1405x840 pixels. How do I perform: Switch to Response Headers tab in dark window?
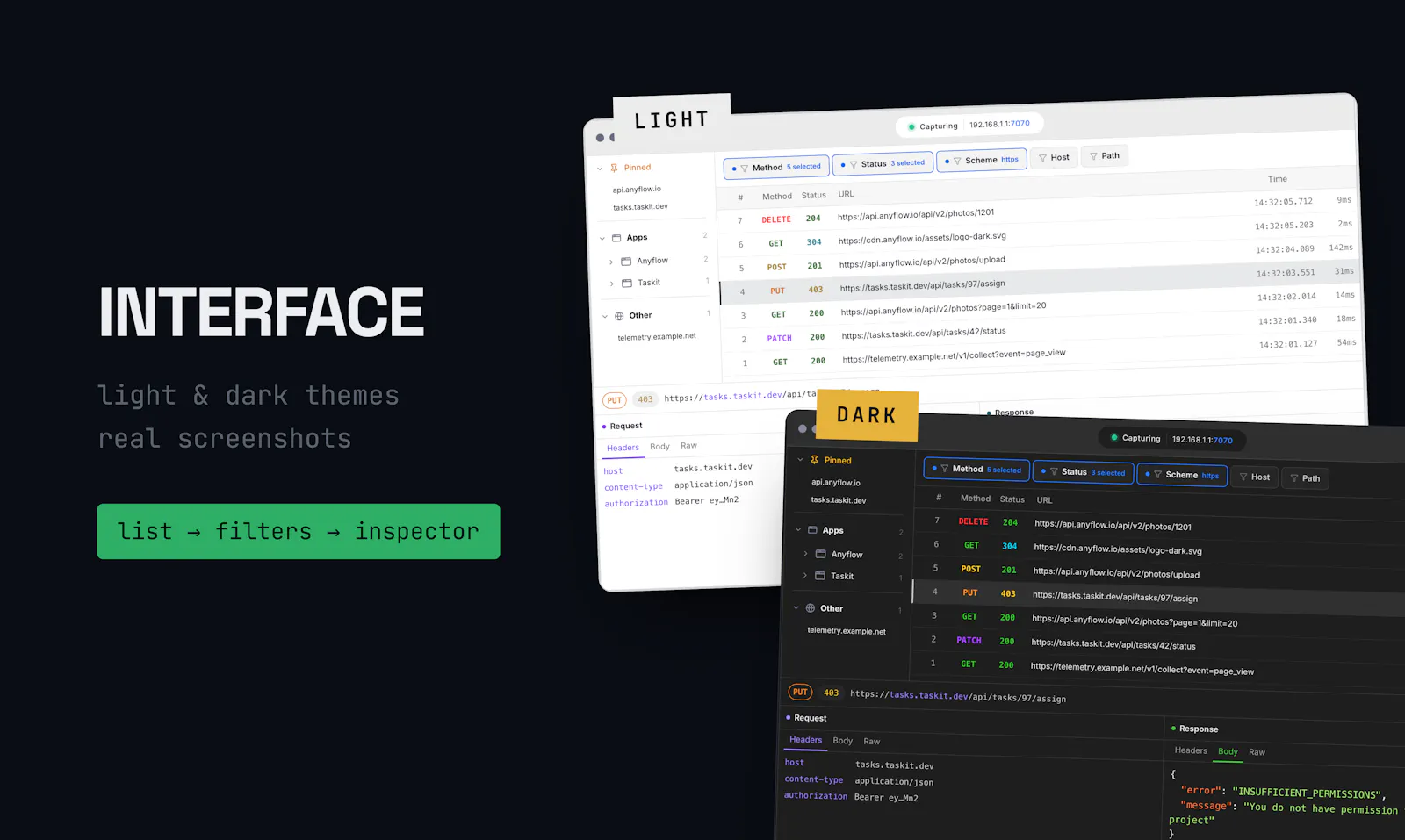pyautogui.click(x=1191, y=750)
